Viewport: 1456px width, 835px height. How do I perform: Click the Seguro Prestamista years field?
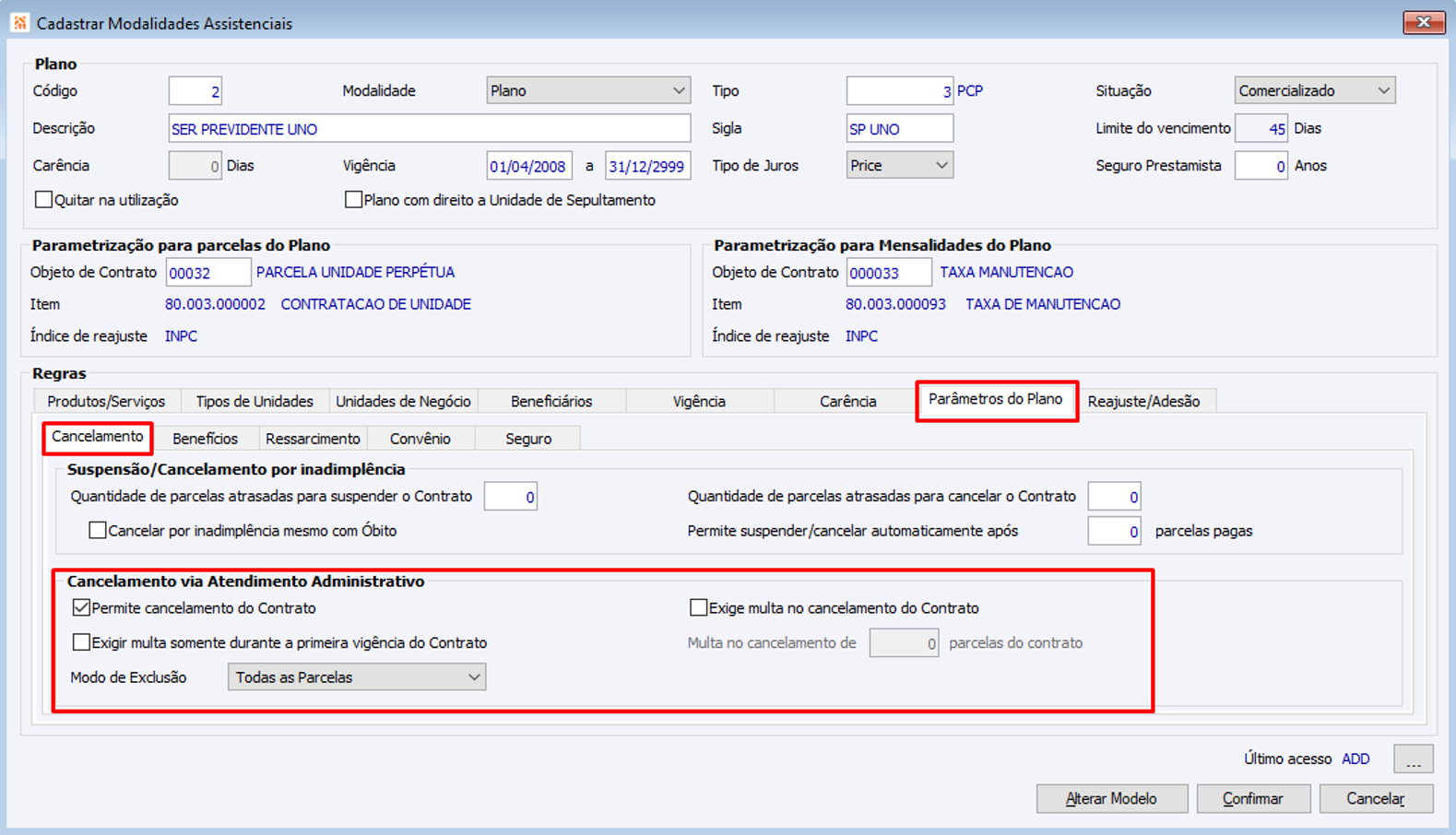pyautogui.click(x=1261, y=165)
